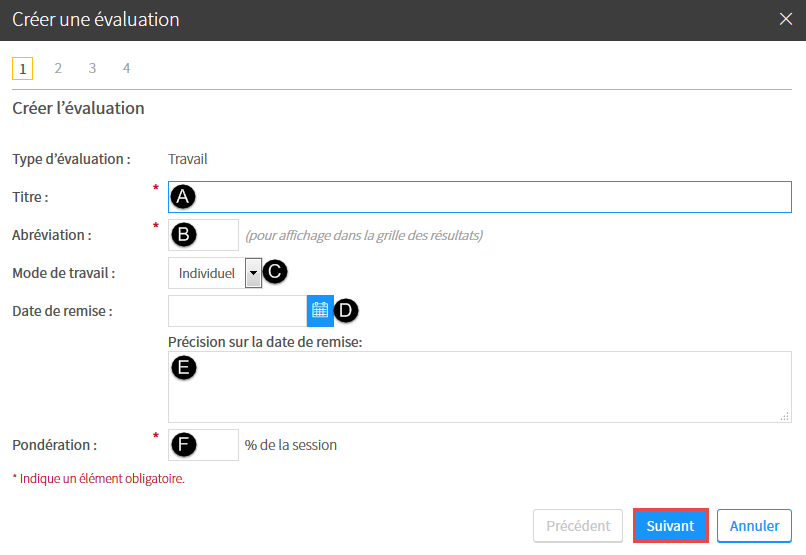Open step 4 of the wizard
This screenshot has width=806, height=555.
point(126,68)
